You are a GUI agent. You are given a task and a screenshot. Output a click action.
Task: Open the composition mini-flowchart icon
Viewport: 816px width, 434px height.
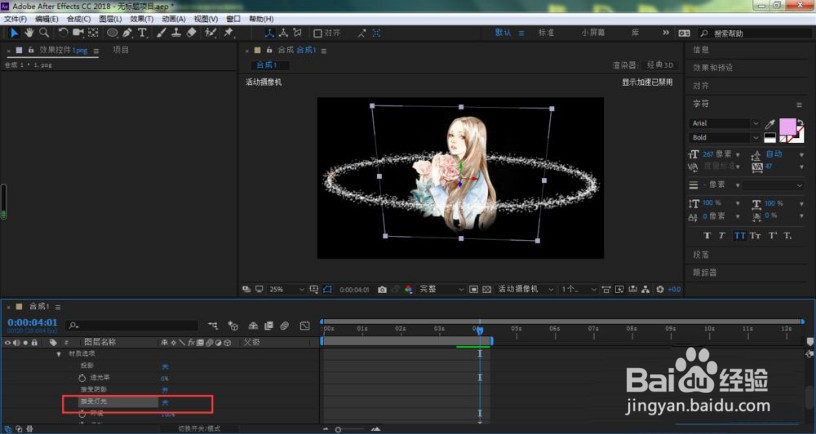coord(213,326)
